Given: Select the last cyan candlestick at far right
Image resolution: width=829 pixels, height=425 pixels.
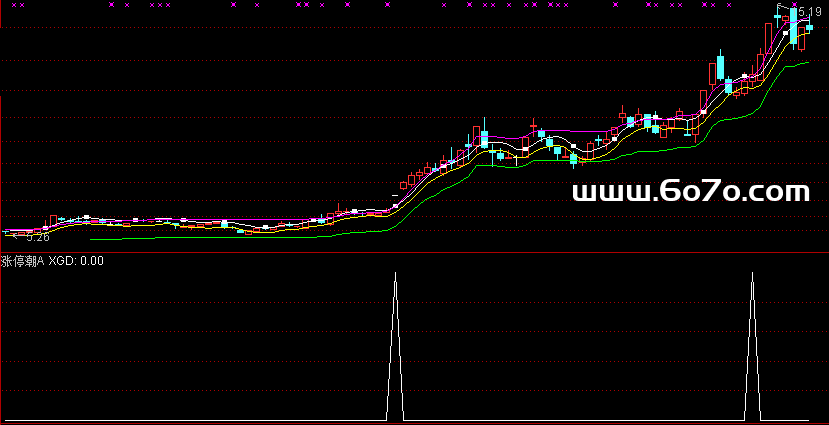Looking at the screenshot, I should [809, 29].
